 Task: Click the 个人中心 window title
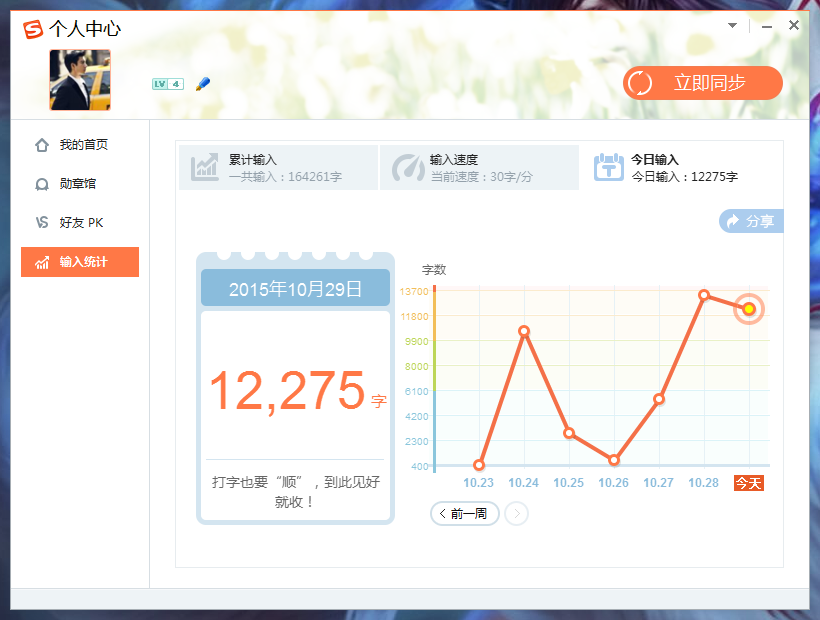85,29
